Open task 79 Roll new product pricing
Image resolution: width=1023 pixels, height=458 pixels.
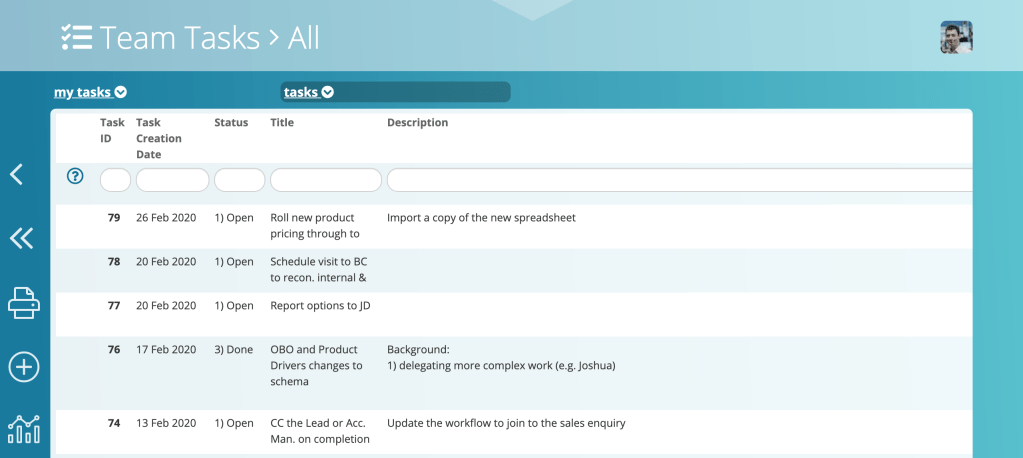(x=314, y=226)
